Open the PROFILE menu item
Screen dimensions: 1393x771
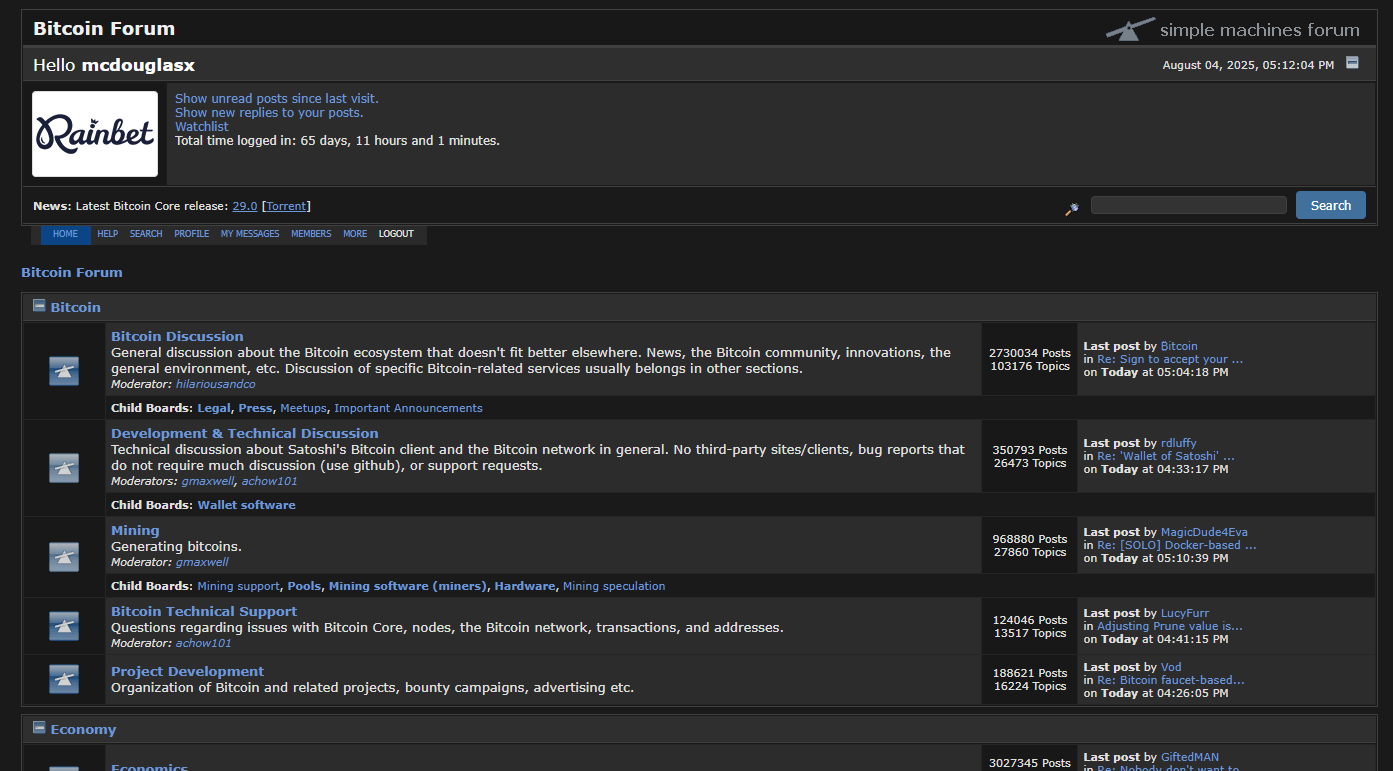click(192, 234)
